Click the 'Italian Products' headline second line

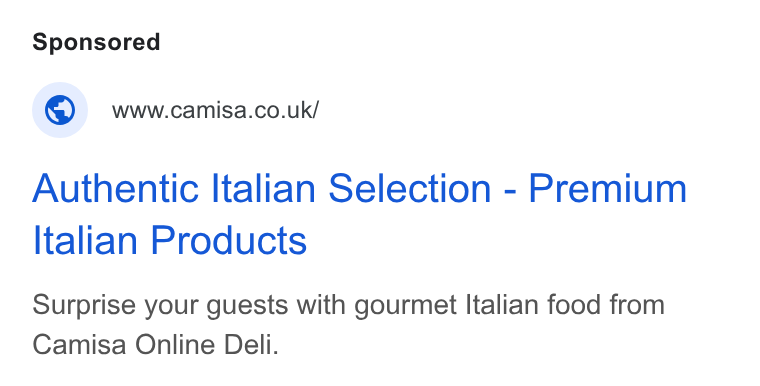169,240
